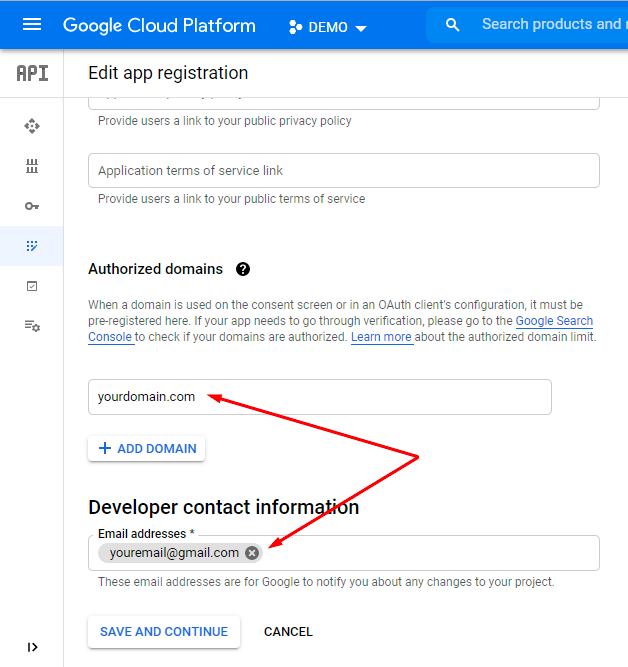Click the yourdomain.com domain field
This screenshot has height=667, width=628.
click(x=319, y=397)
